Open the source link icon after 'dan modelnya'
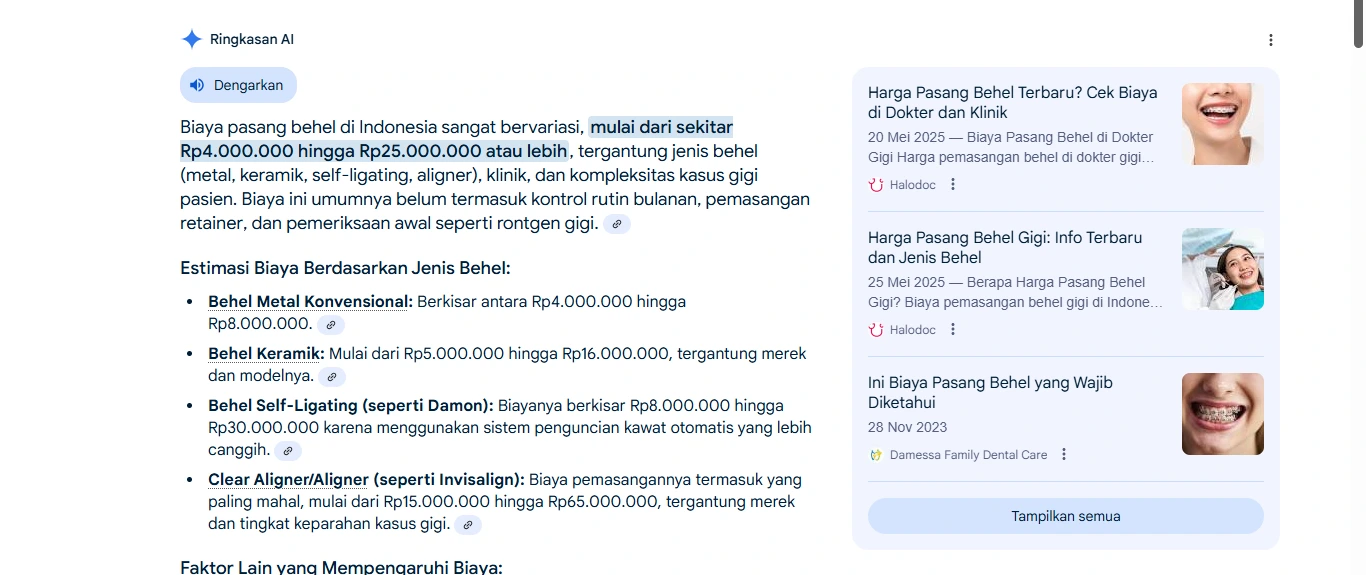 coord(332,377)
